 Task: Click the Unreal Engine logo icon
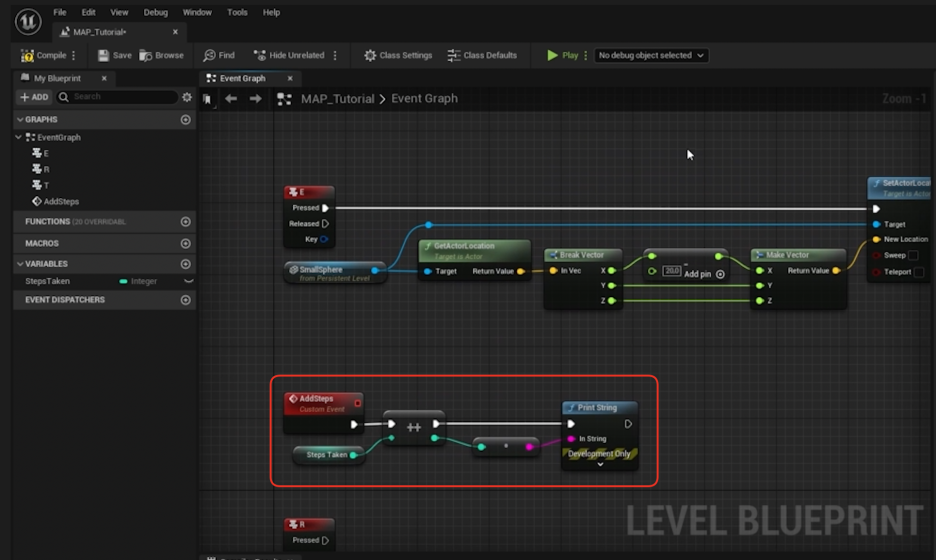(28, 21)
